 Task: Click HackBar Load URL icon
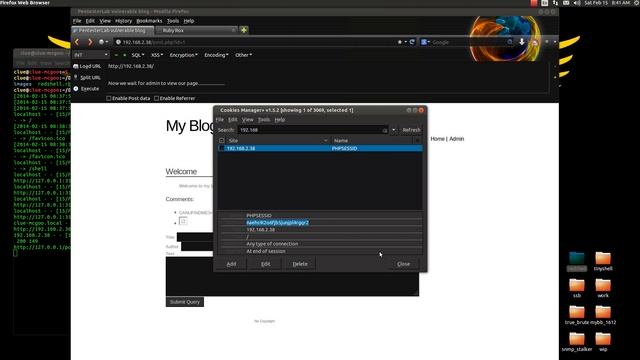pos(76,66)
